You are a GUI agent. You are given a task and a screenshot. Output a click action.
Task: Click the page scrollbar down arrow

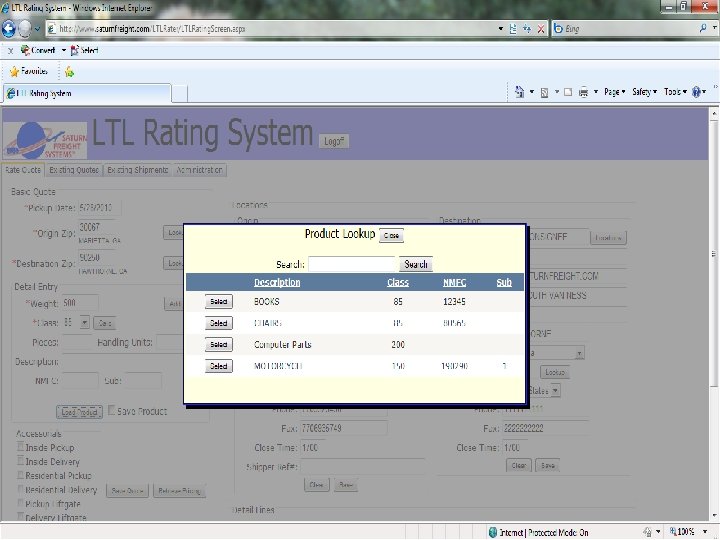click(x=714, y=517)
